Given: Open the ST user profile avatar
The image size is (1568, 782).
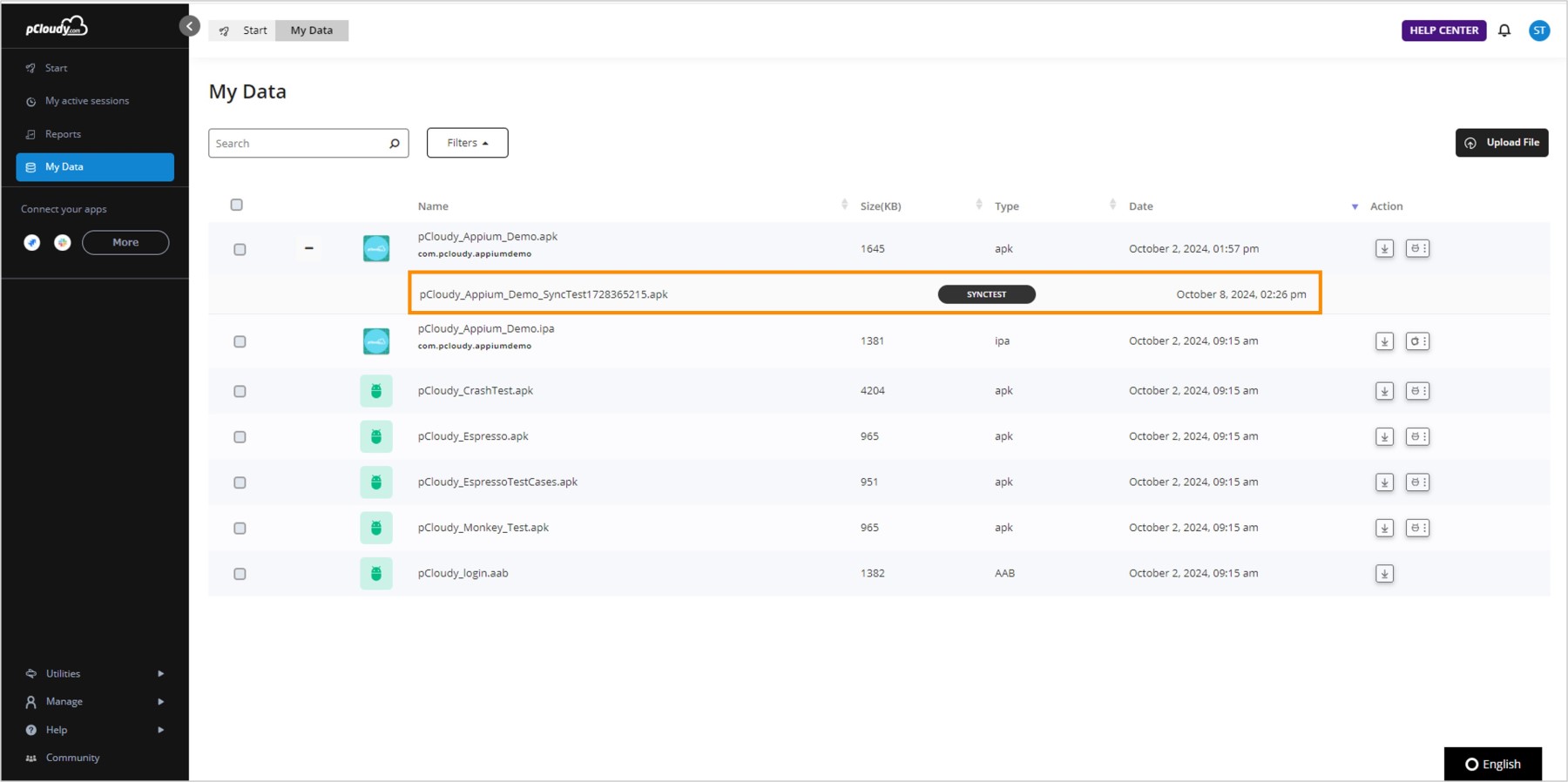Looking at the screenshot, I should [1539, 30].
